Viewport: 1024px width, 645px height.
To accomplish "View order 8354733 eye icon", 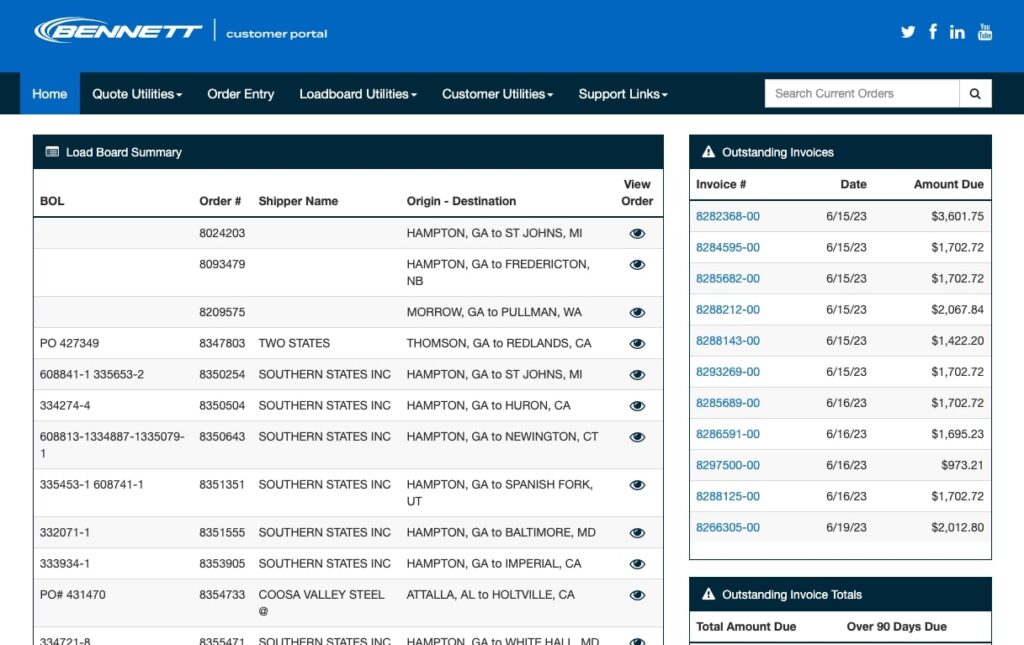I will click(x=637, y=595).
